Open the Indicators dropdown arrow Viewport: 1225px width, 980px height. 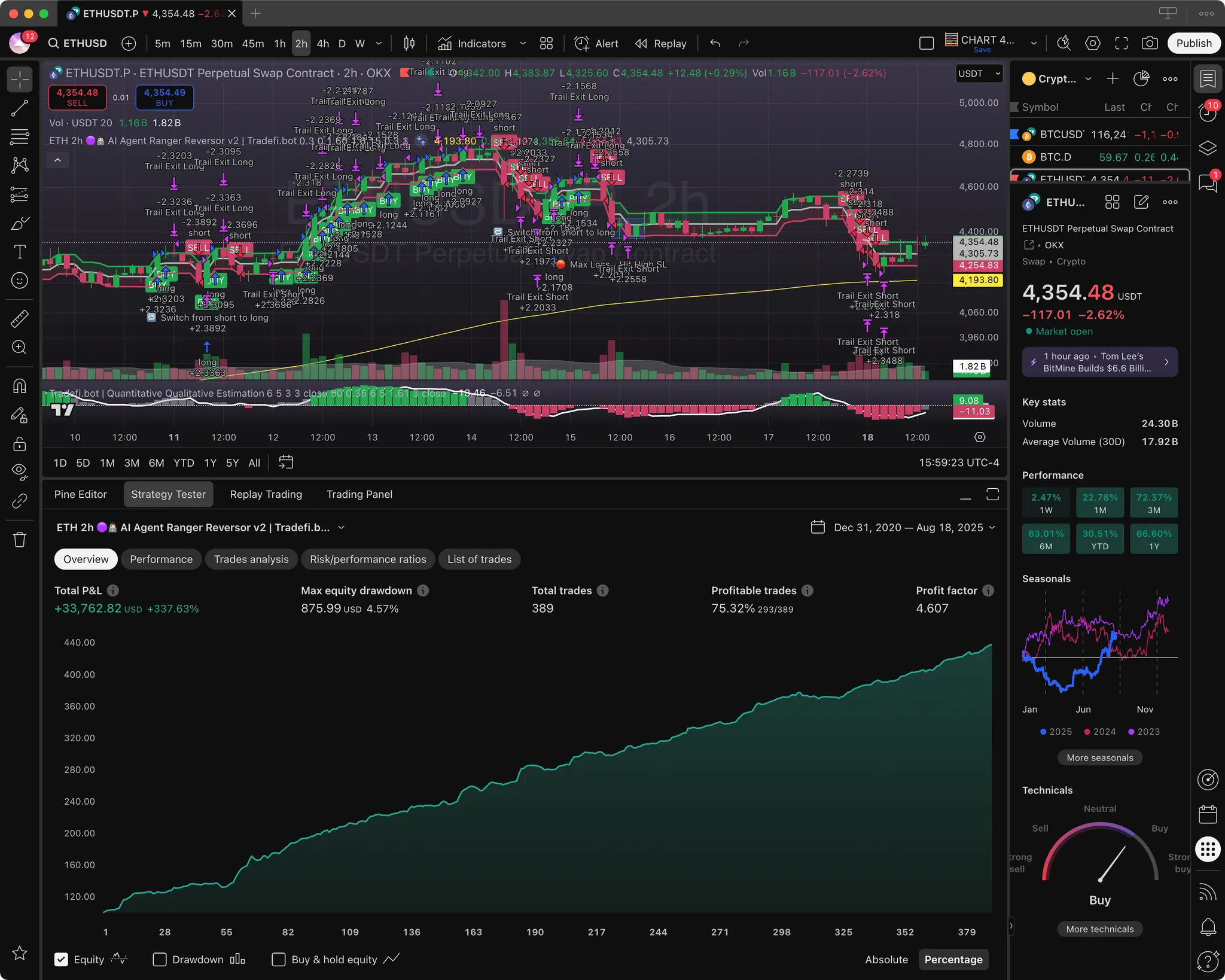(523, 43)
